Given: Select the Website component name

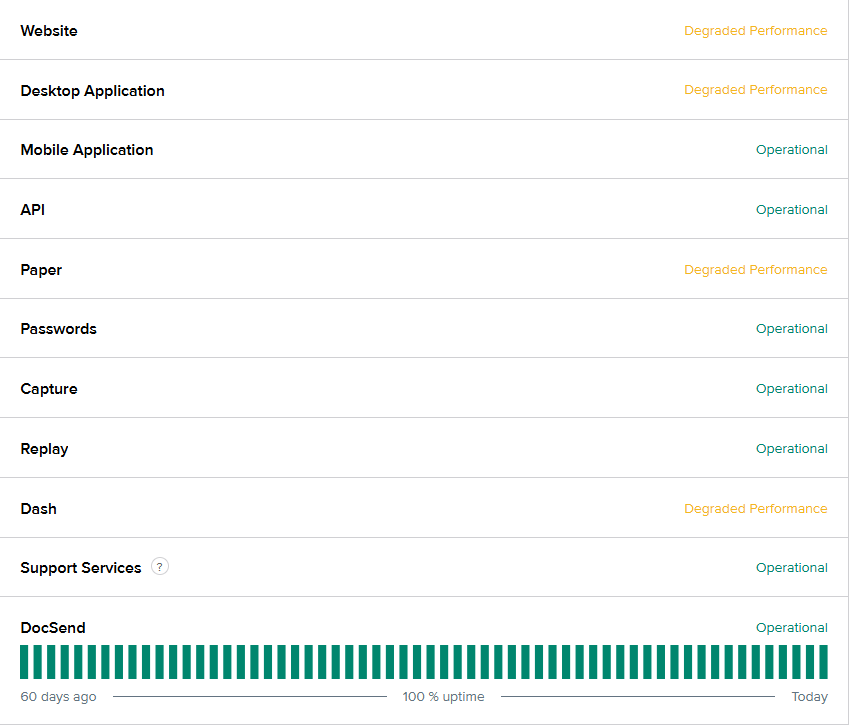Looking at the screenshot, I should click(49, 31).
